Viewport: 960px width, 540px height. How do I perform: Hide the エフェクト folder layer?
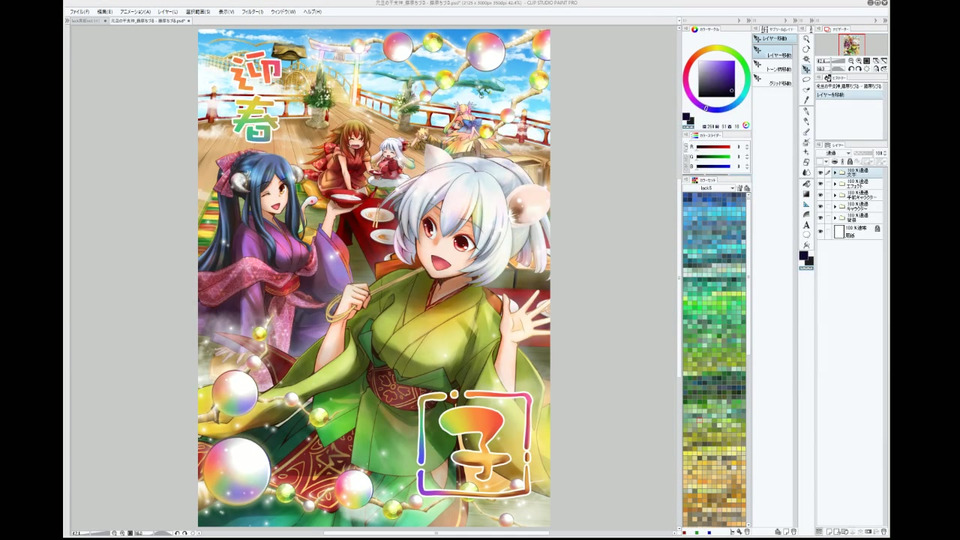[820, 184]
